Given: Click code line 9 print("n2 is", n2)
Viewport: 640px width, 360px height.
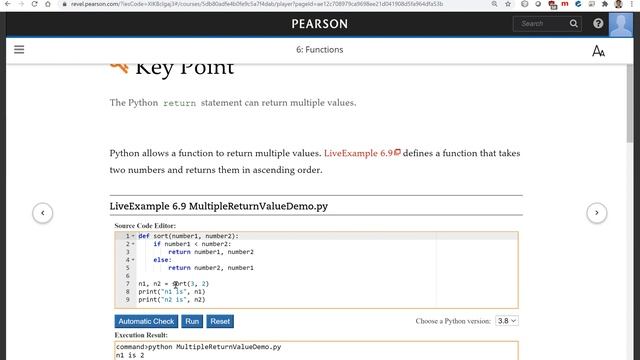Looking at the screenshot, I should pos(171,300).
